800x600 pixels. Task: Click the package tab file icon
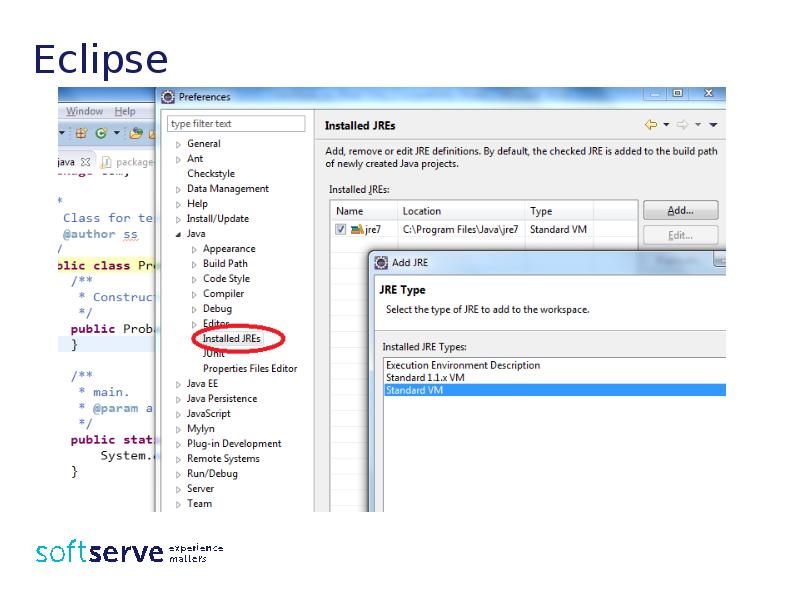click(106, 162)
